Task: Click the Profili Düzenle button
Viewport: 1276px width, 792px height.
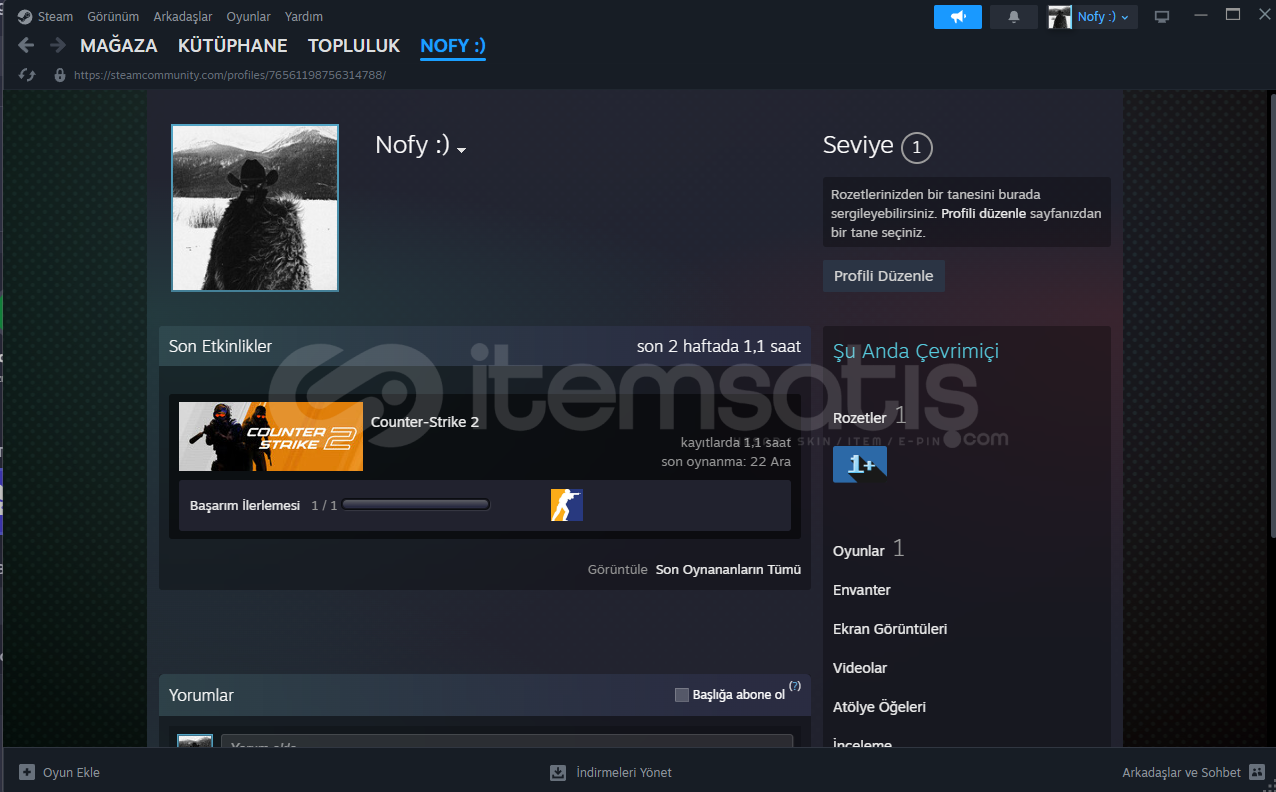Action: [883, 276]
